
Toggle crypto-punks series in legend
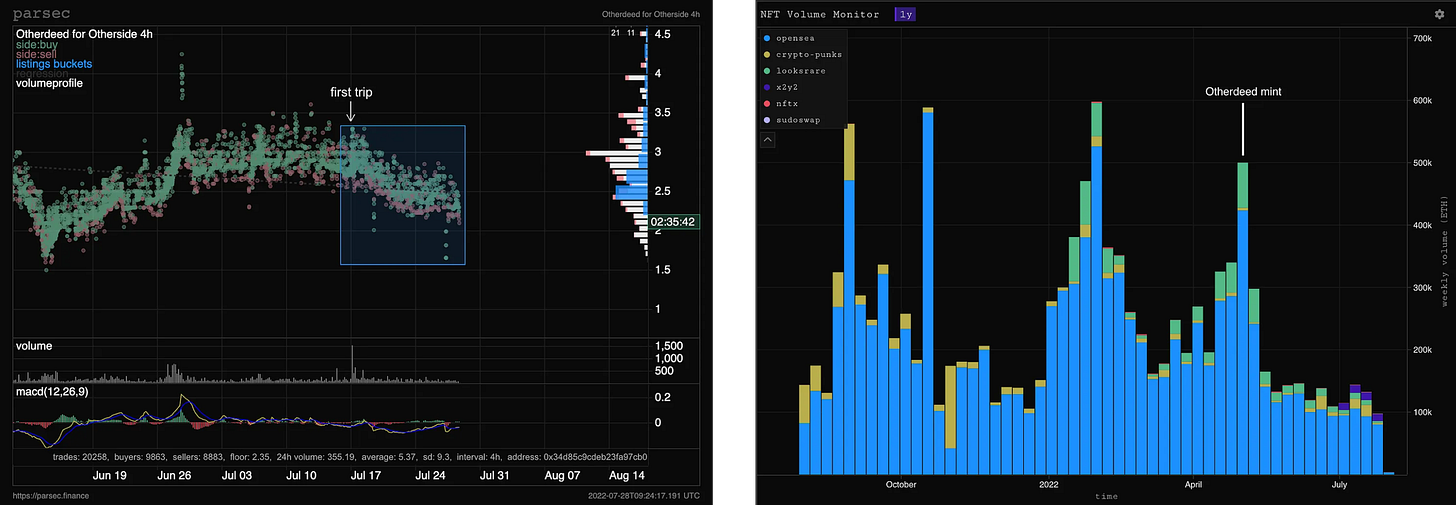coord(808,54)
